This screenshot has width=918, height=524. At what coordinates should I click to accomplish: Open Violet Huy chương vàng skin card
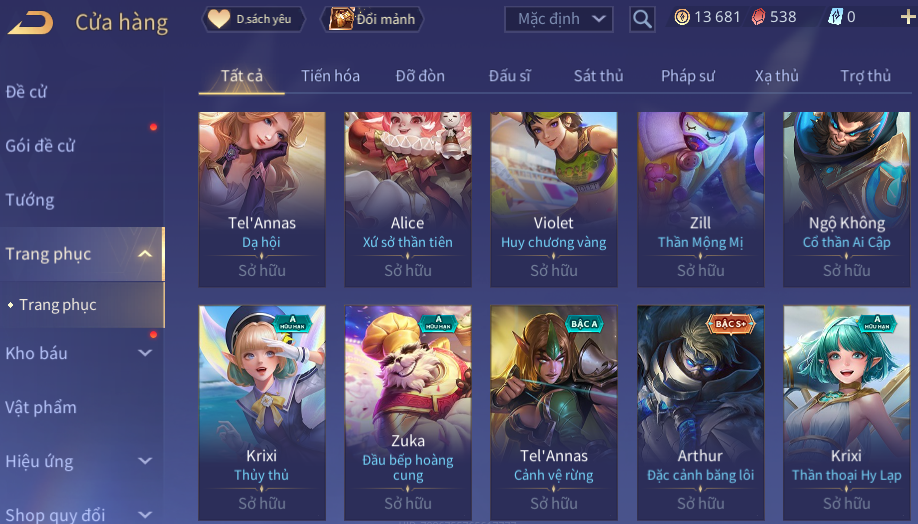(554, 199)
